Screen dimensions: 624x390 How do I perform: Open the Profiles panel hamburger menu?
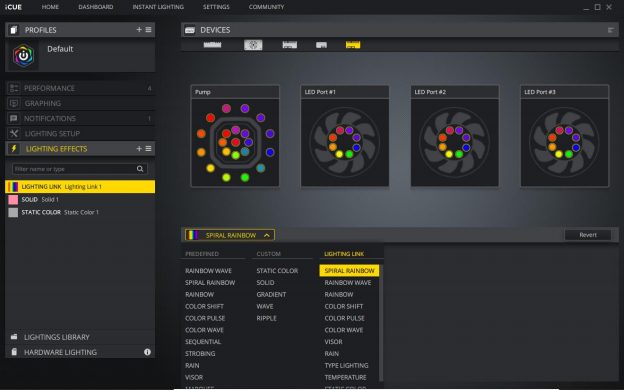(148, 29)
